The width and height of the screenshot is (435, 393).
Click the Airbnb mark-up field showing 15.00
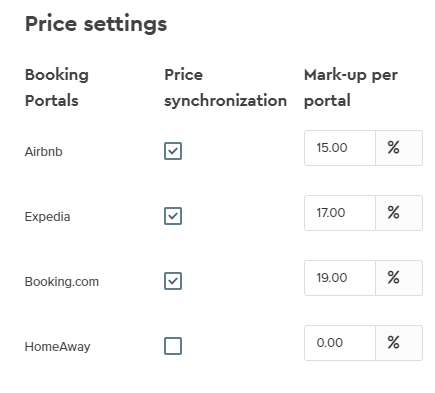pos(340,148)
